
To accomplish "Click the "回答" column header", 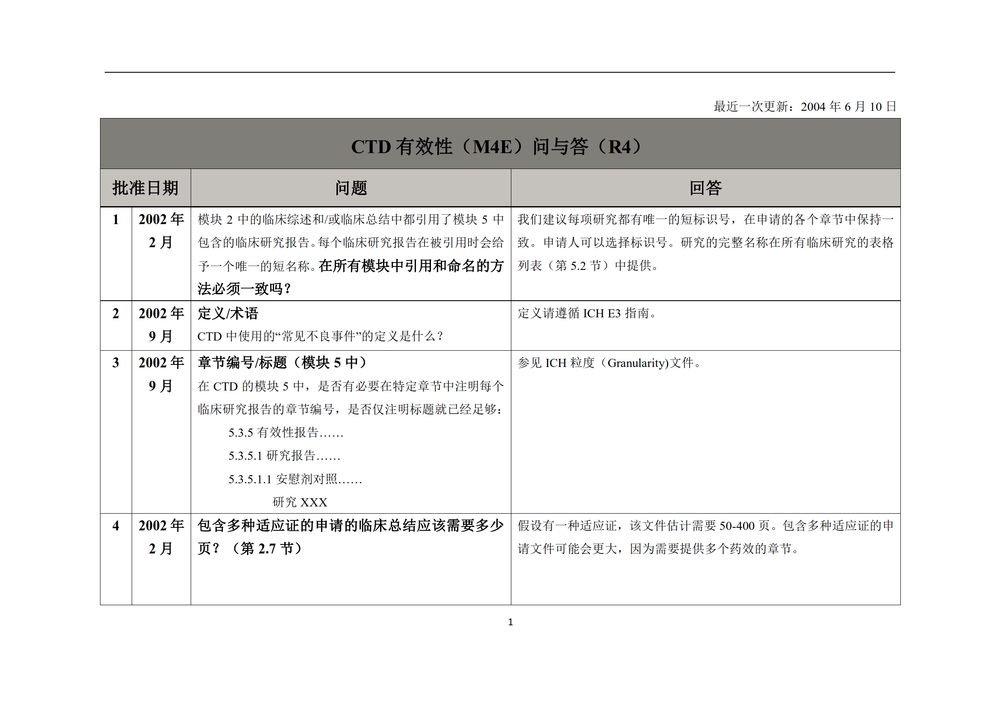I will [705, 188].
